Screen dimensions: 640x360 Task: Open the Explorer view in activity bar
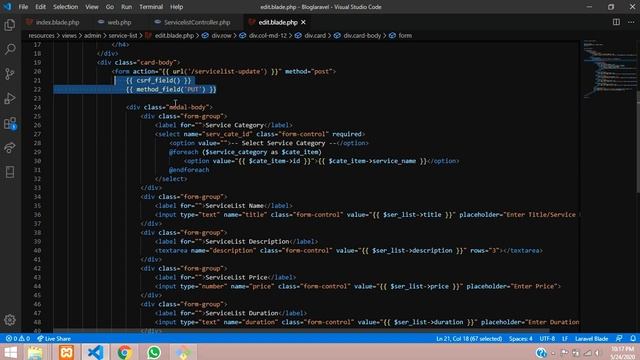pyautogui.click(x=10, y=25)
